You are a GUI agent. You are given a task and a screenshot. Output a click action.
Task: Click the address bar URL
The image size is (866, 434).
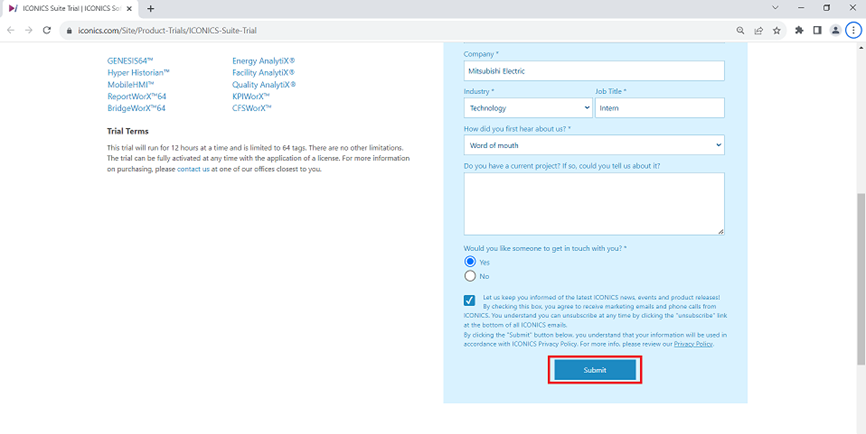click(168, 31)
